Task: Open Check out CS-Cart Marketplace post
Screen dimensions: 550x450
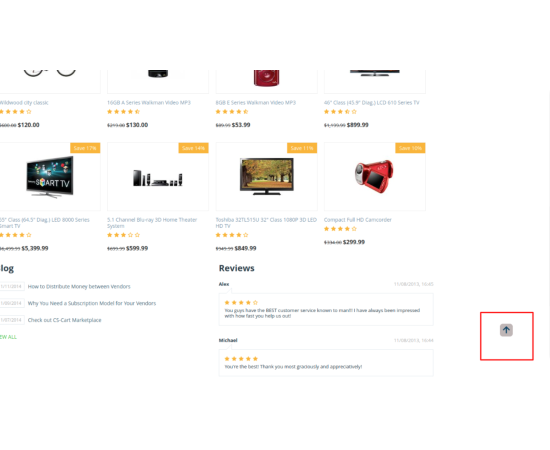Action: [65, 320]
